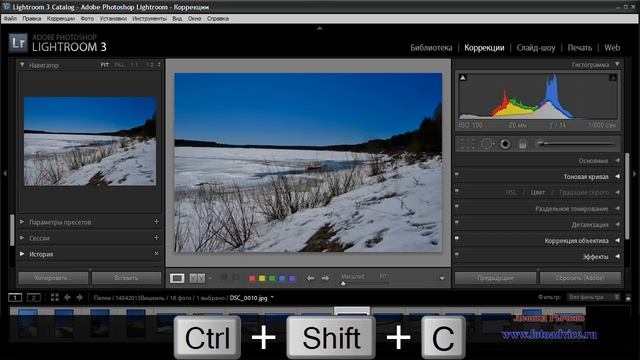The width and height of the screenshot is (640, 360).
Task: Toggle the Раздельное тонирование panel switch
Action: coord(457,206)
